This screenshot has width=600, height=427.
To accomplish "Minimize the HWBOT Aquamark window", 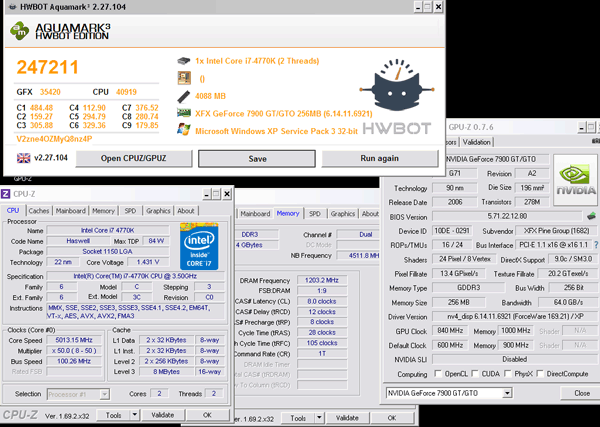I will coord(418,7).
